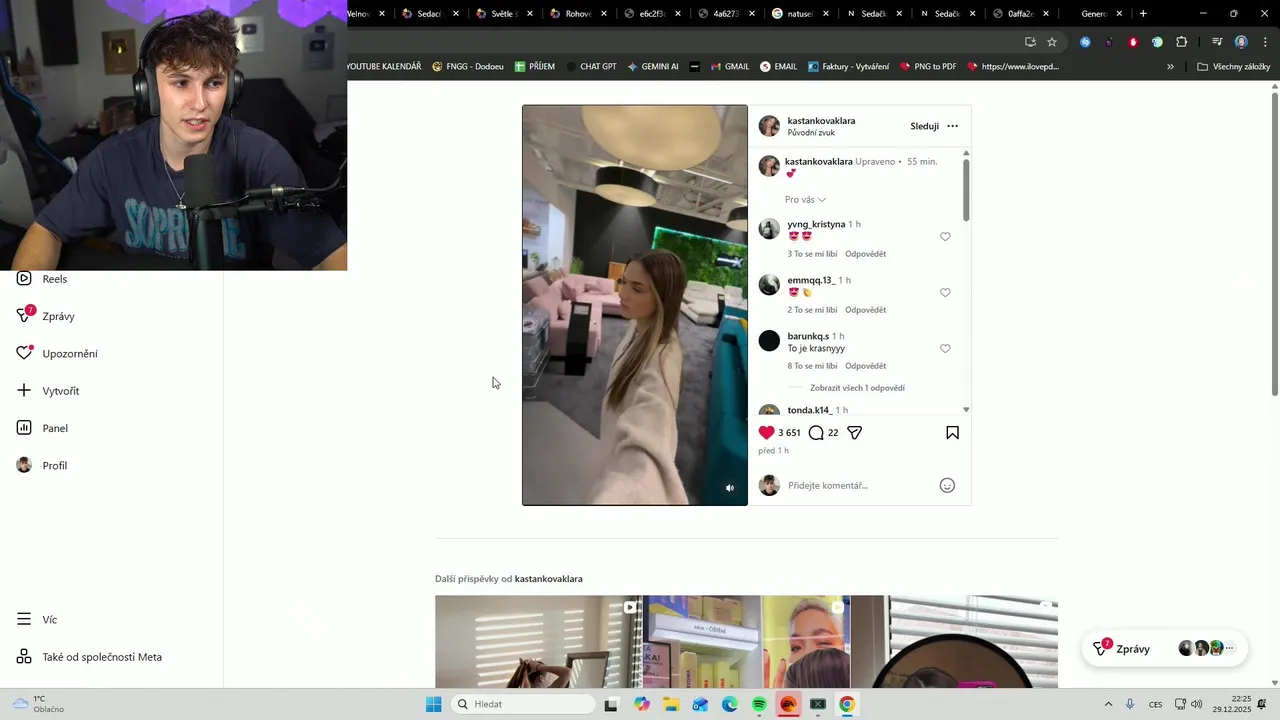This screenshot has width=1280, height=720.
Task: Open Panel dashboard in the sidebar
Action: 42,428
